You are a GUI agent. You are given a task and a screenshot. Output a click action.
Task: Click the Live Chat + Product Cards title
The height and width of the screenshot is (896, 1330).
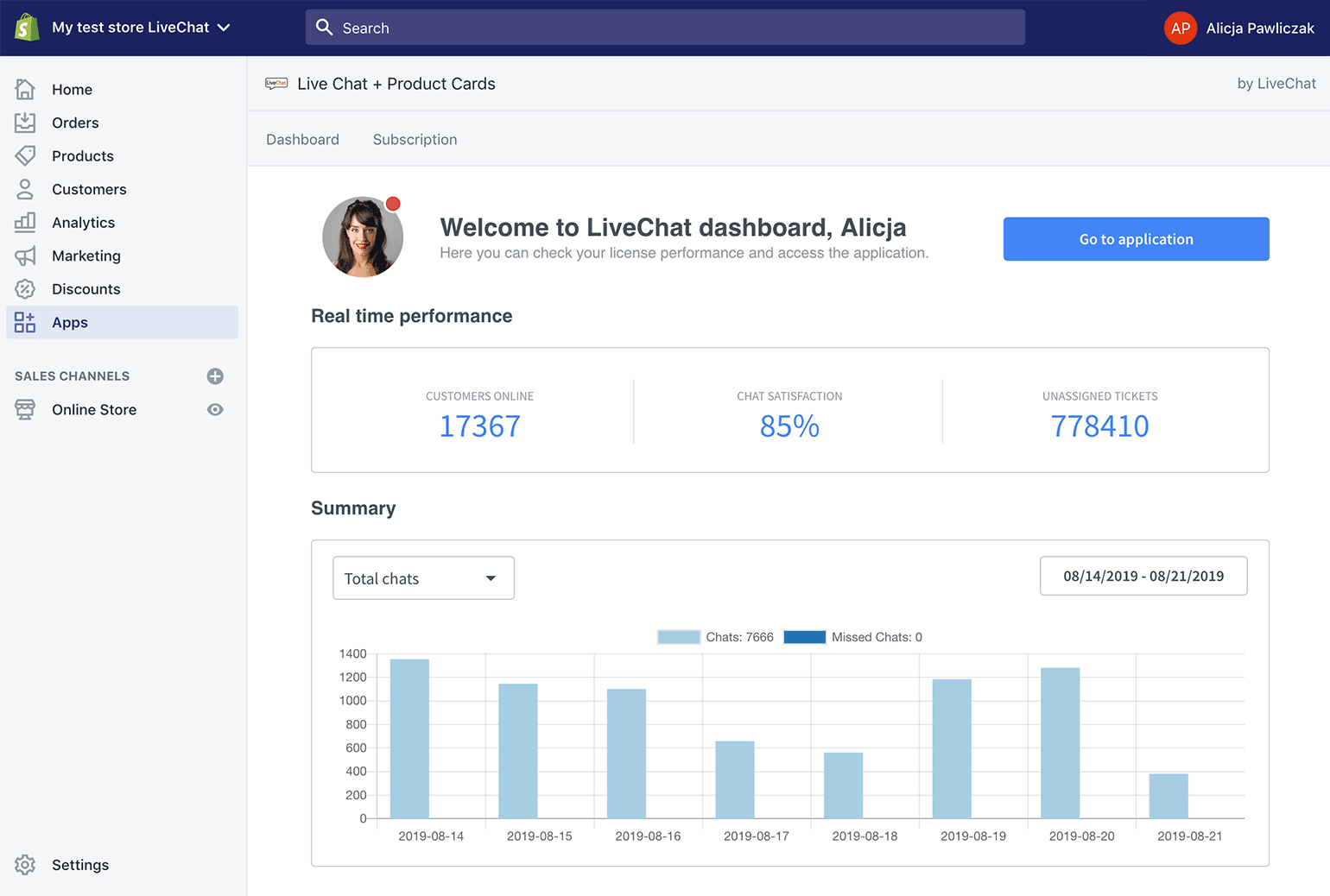[396, 84]
